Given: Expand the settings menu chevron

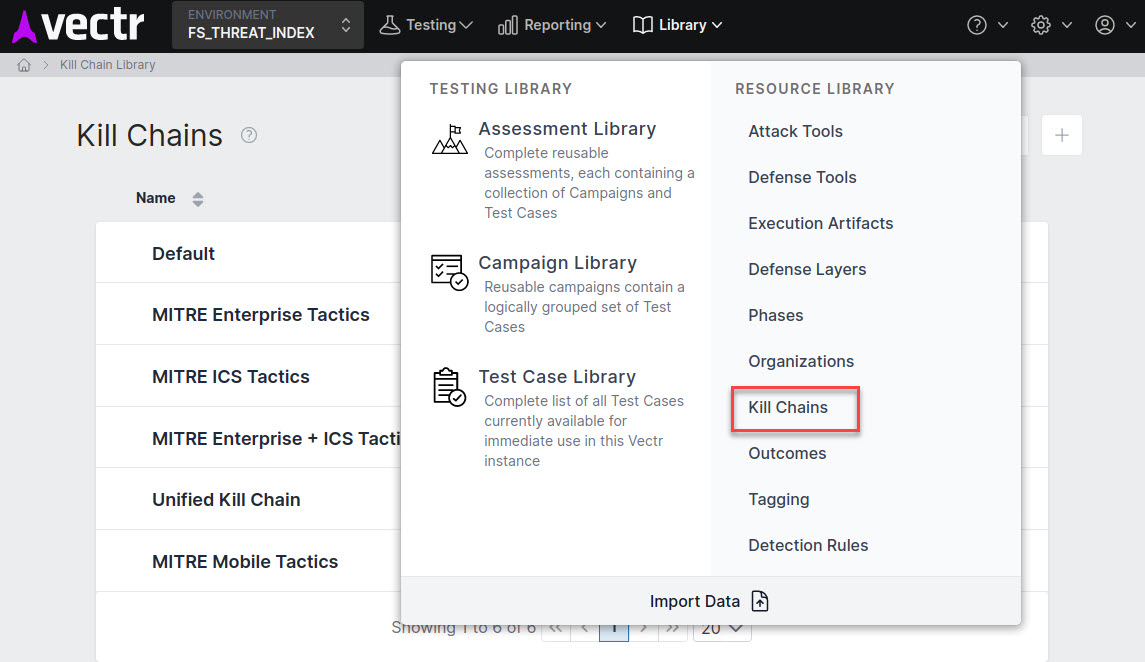Looking at the screenshot, I should [1067, 25].
